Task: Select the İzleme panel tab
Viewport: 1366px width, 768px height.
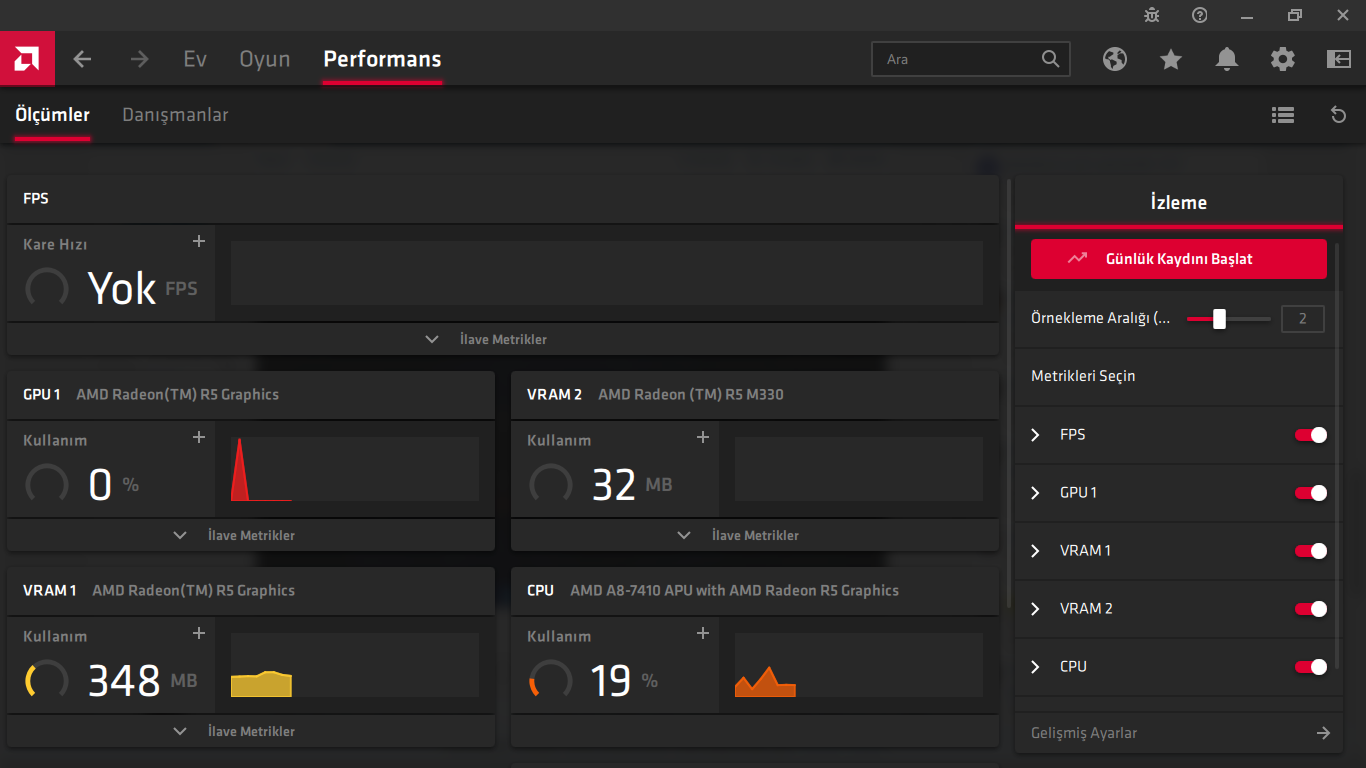Action: coord(1179,203)
